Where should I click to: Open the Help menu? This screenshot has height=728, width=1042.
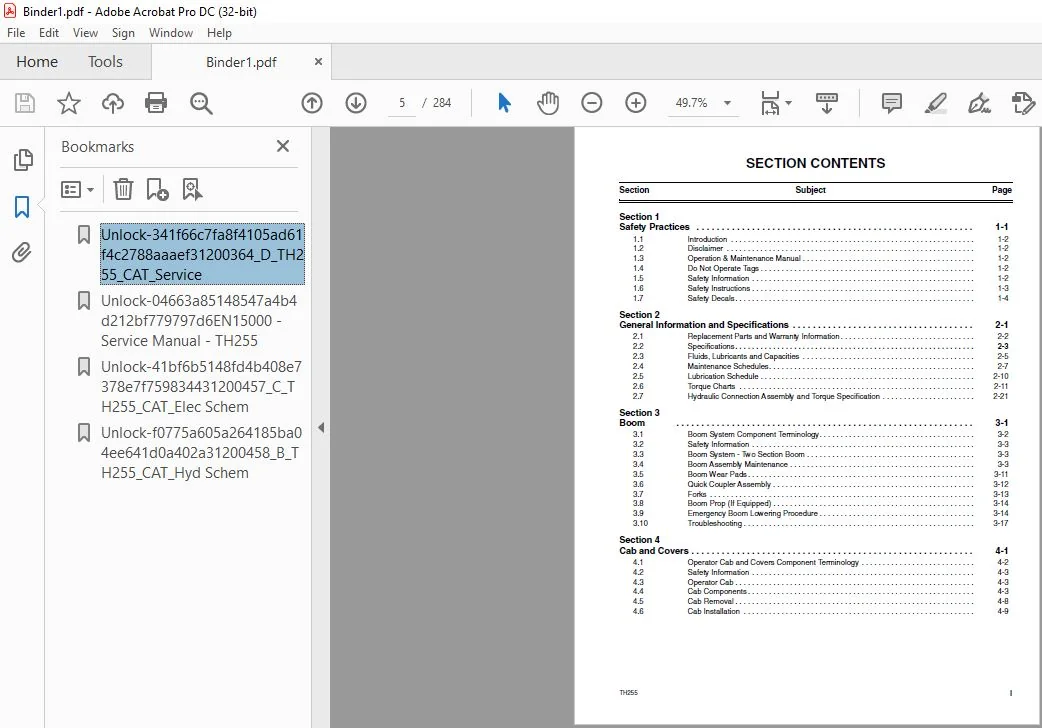(x=219, y=33)
